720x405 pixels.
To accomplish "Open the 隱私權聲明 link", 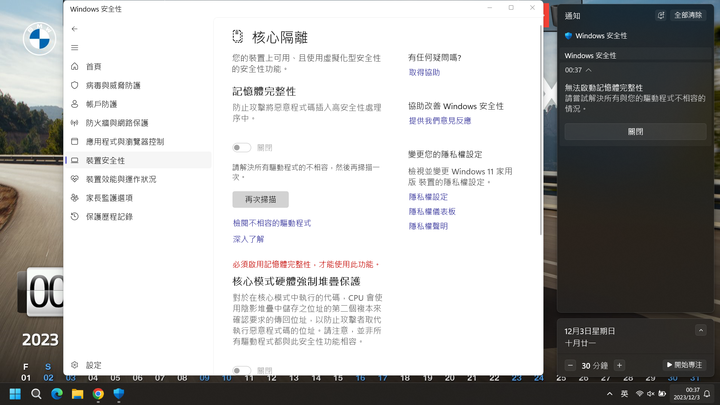I will click(428, 226).
